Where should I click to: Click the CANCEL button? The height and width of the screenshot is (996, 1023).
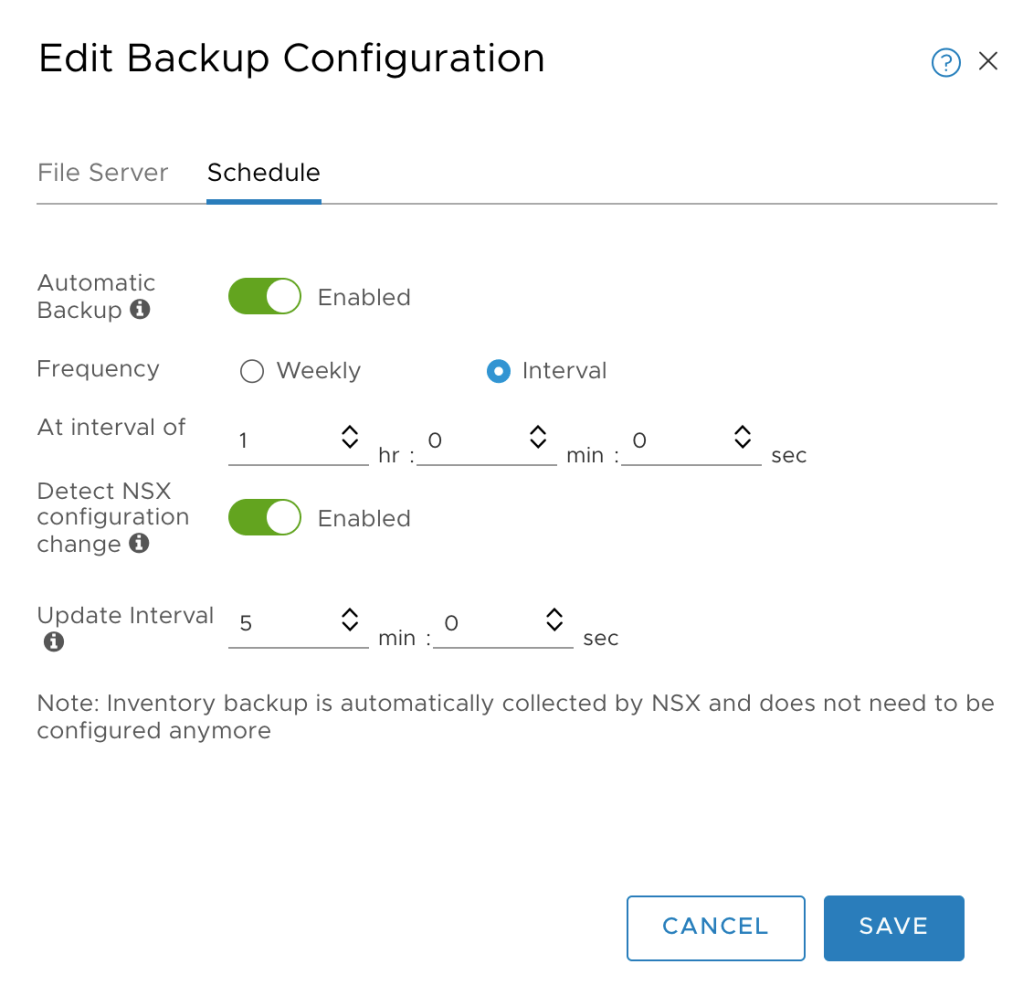coord(715,927)
